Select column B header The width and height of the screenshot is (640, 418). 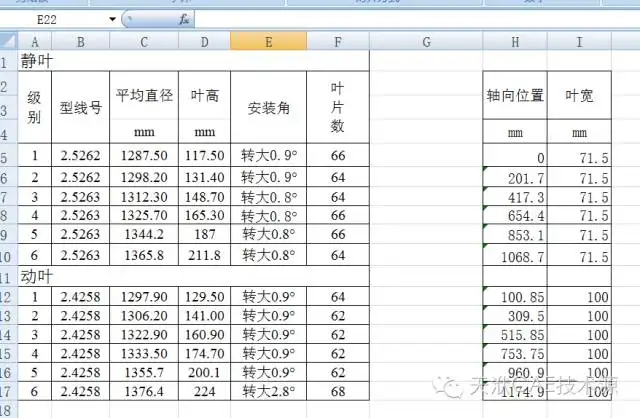pyautogui.click(x=80, y=42)
